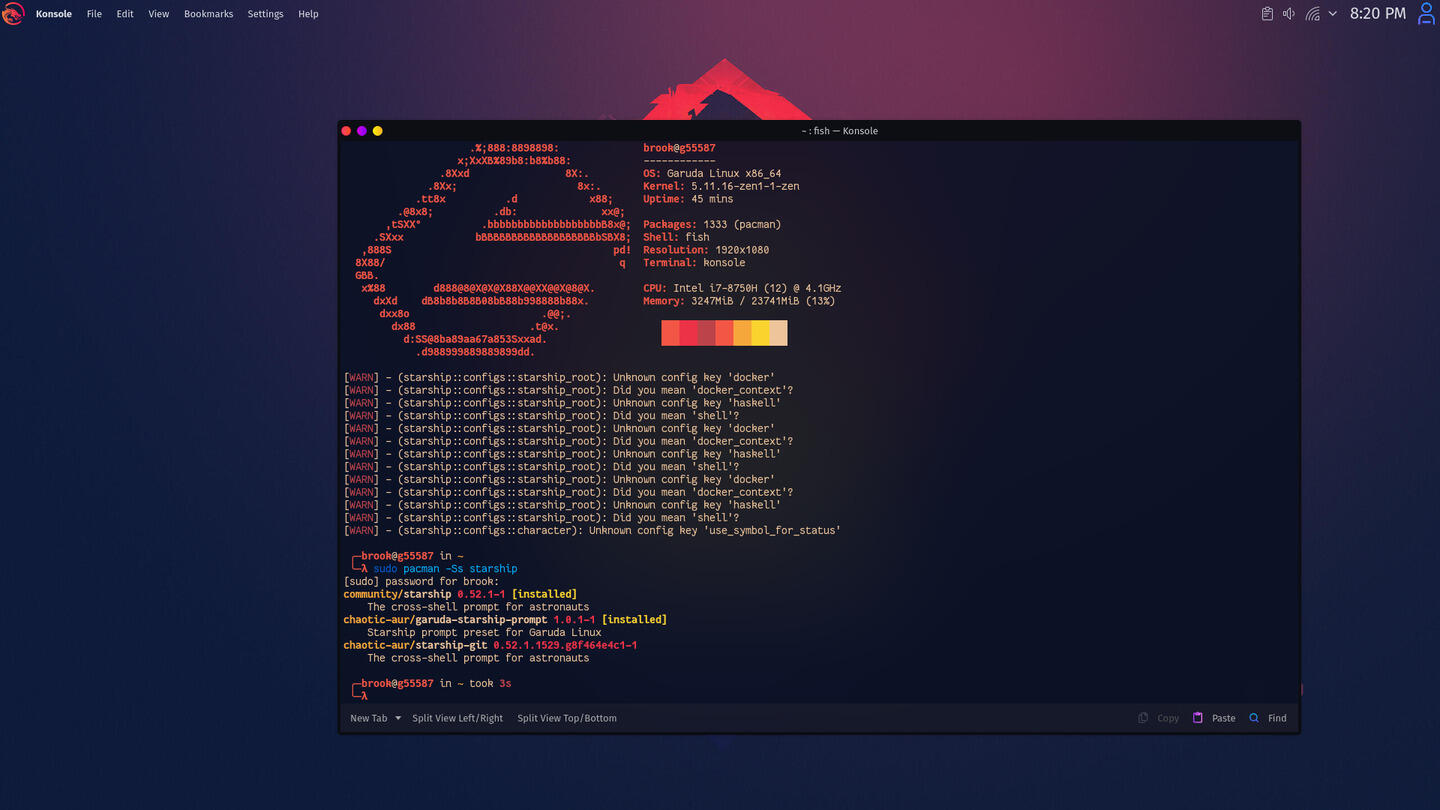Viewport: 1440px width, 810px height.
Task: Open the View menu
Action: click(159, 14)
